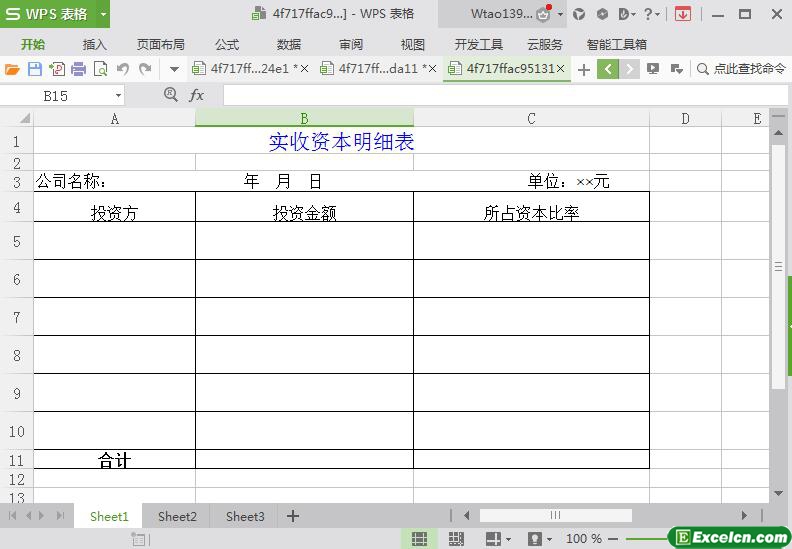Switch to Sheet3 tab

coord(245,516)
